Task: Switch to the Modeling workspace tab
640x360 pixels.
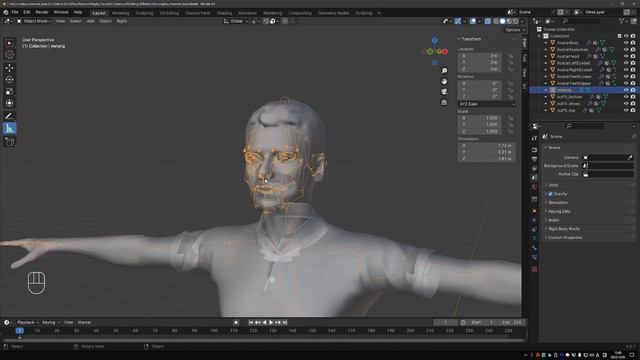Action: pyautogui.click(x=120, y=13)
